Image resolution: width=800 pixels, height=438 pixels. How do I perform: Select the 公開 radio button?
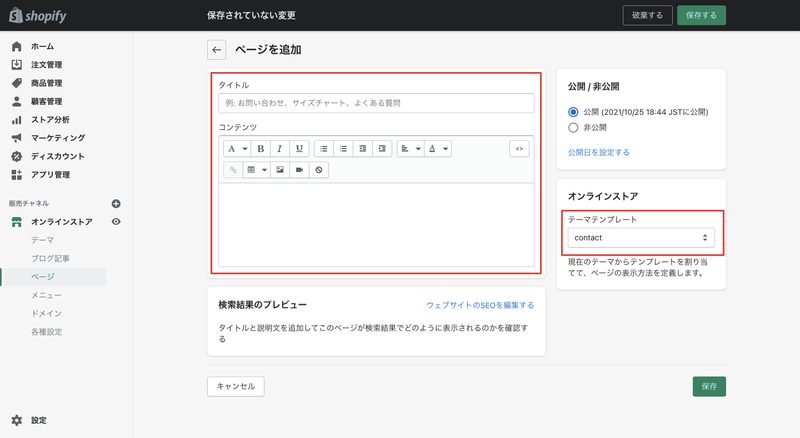click(573, 112)
